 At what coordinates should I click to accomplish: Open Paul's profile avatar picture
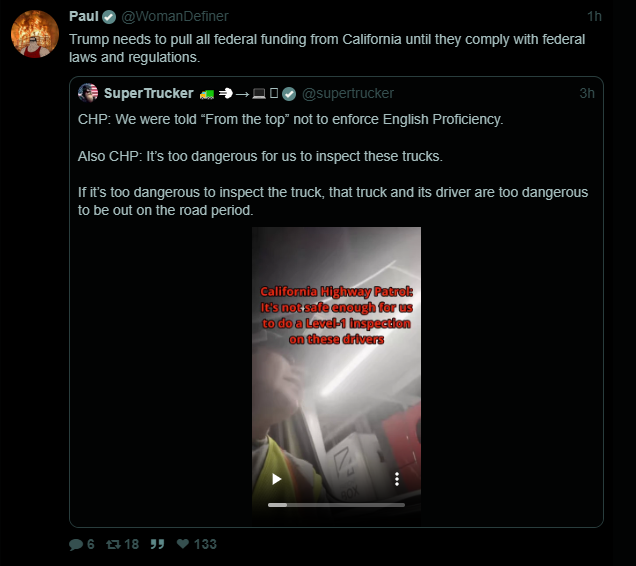34,34
